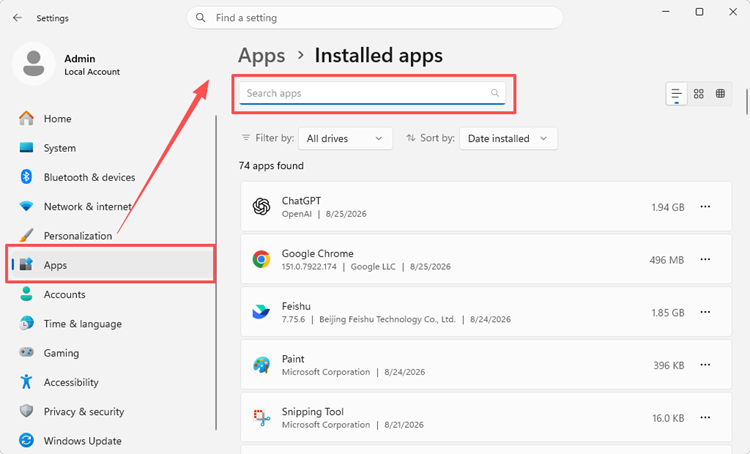Open more options for Snipping Tool
Viewport: 750px width, 454px height.
point(705,417)
